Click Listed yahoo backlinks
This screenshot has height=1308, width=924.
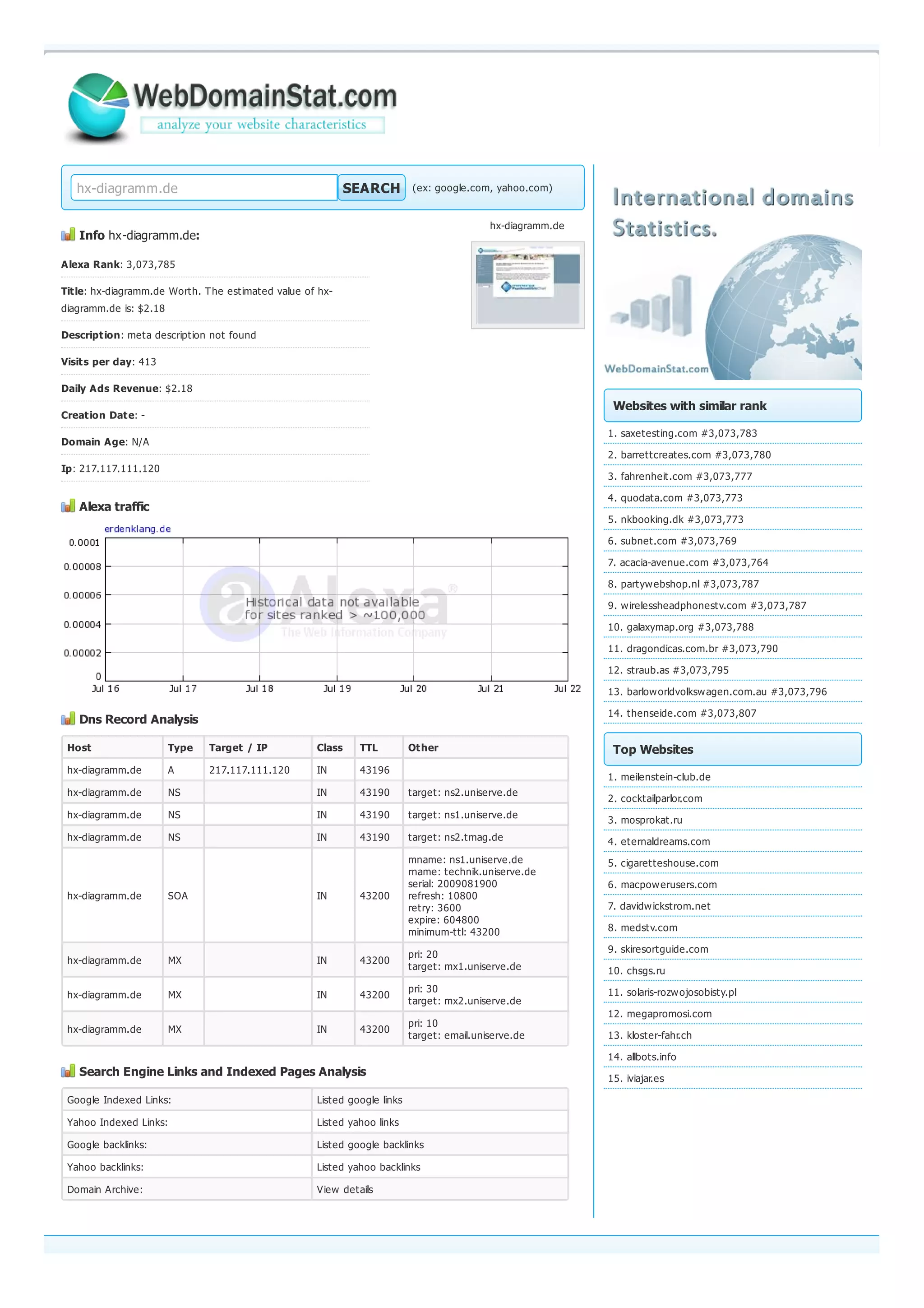pos(368,1167)
